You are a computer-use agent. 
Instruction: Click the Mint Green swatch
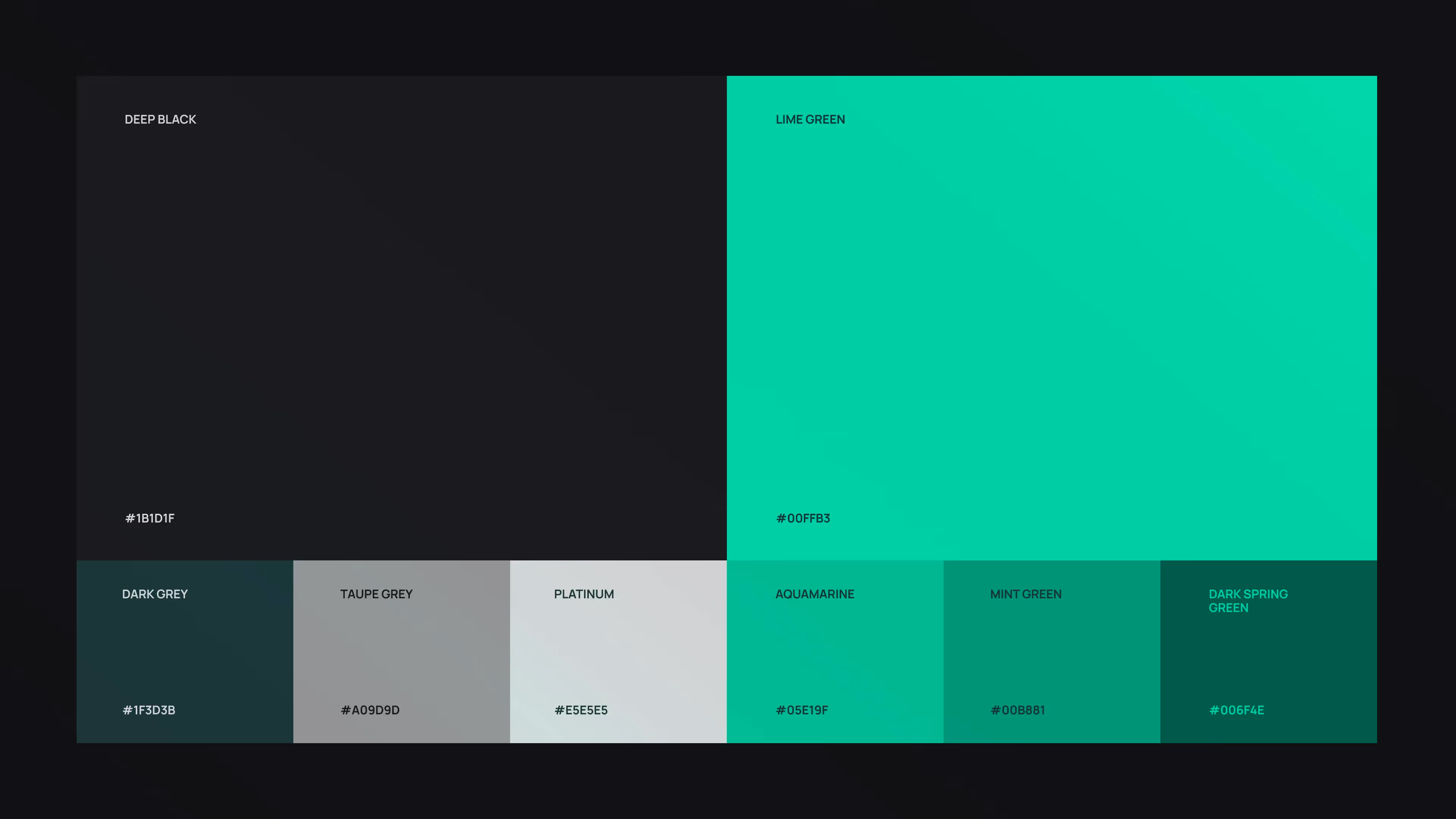(1051, 651)
